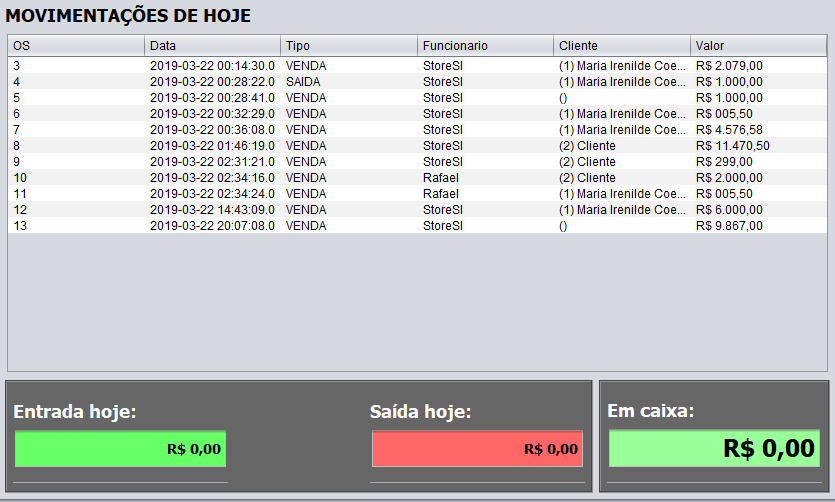Select Maria Irenilde client in OS 7 row
Image resolution: width=835 pixels, height=502 pixels.
pos(622,129)
